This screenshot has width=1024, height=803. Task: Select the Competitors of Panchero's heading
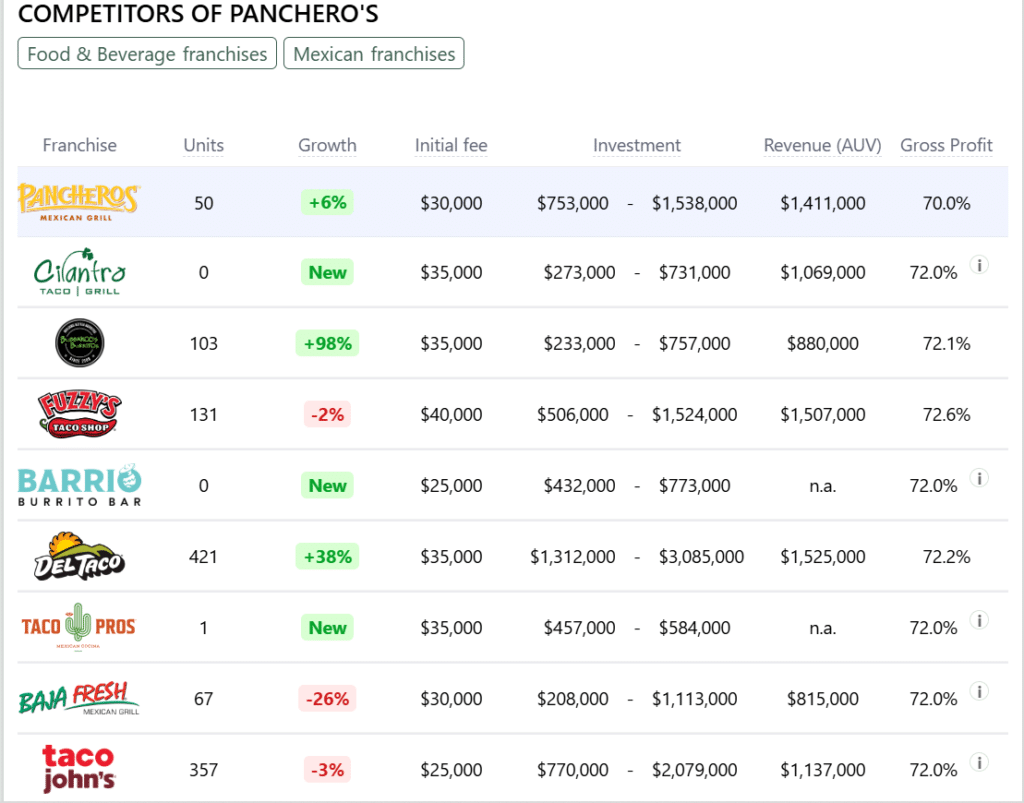click(x=198, y=14)
